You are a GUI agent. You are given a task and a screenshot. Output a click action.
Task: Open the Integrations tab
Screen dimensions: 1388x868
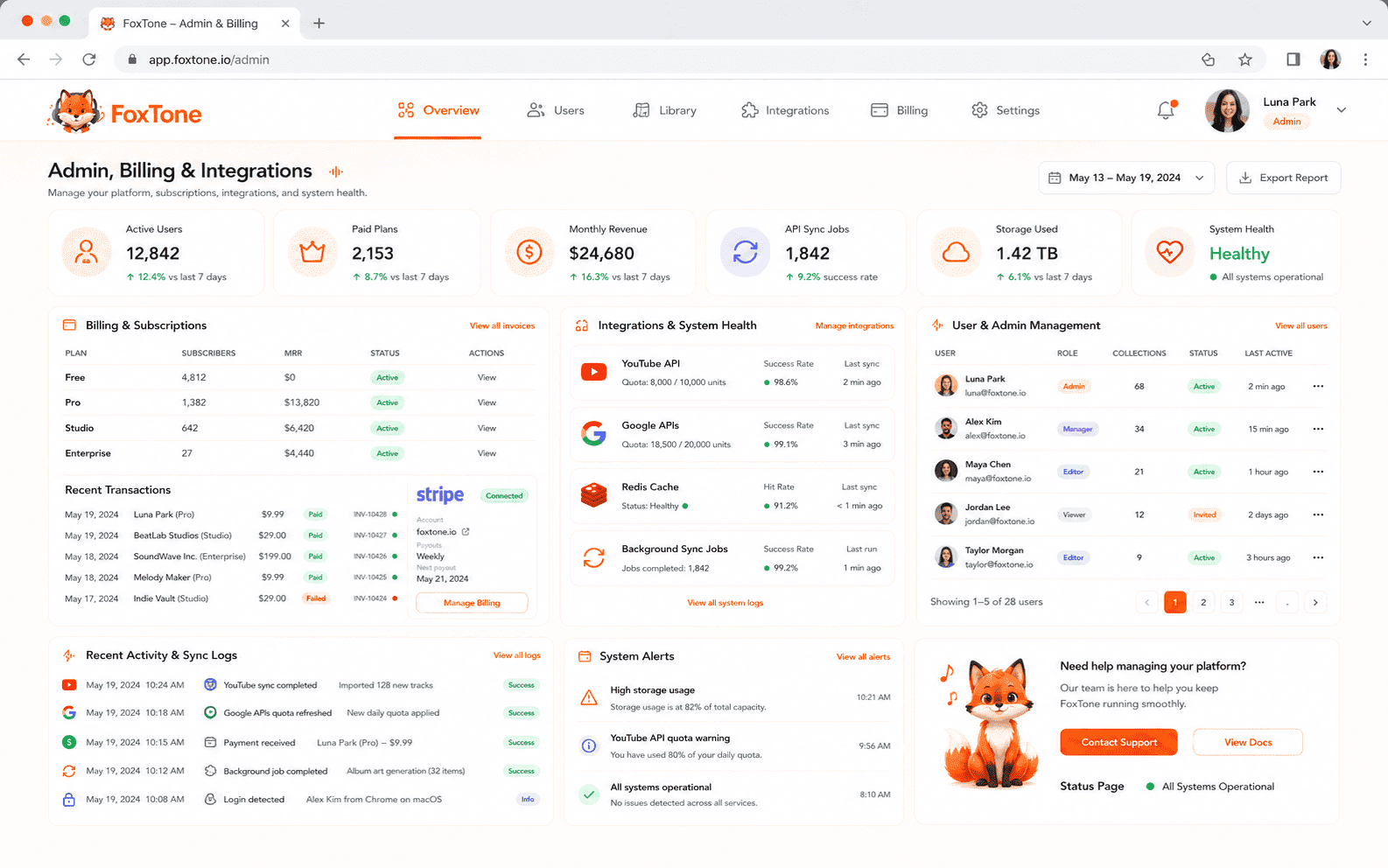tap(785, 110)
